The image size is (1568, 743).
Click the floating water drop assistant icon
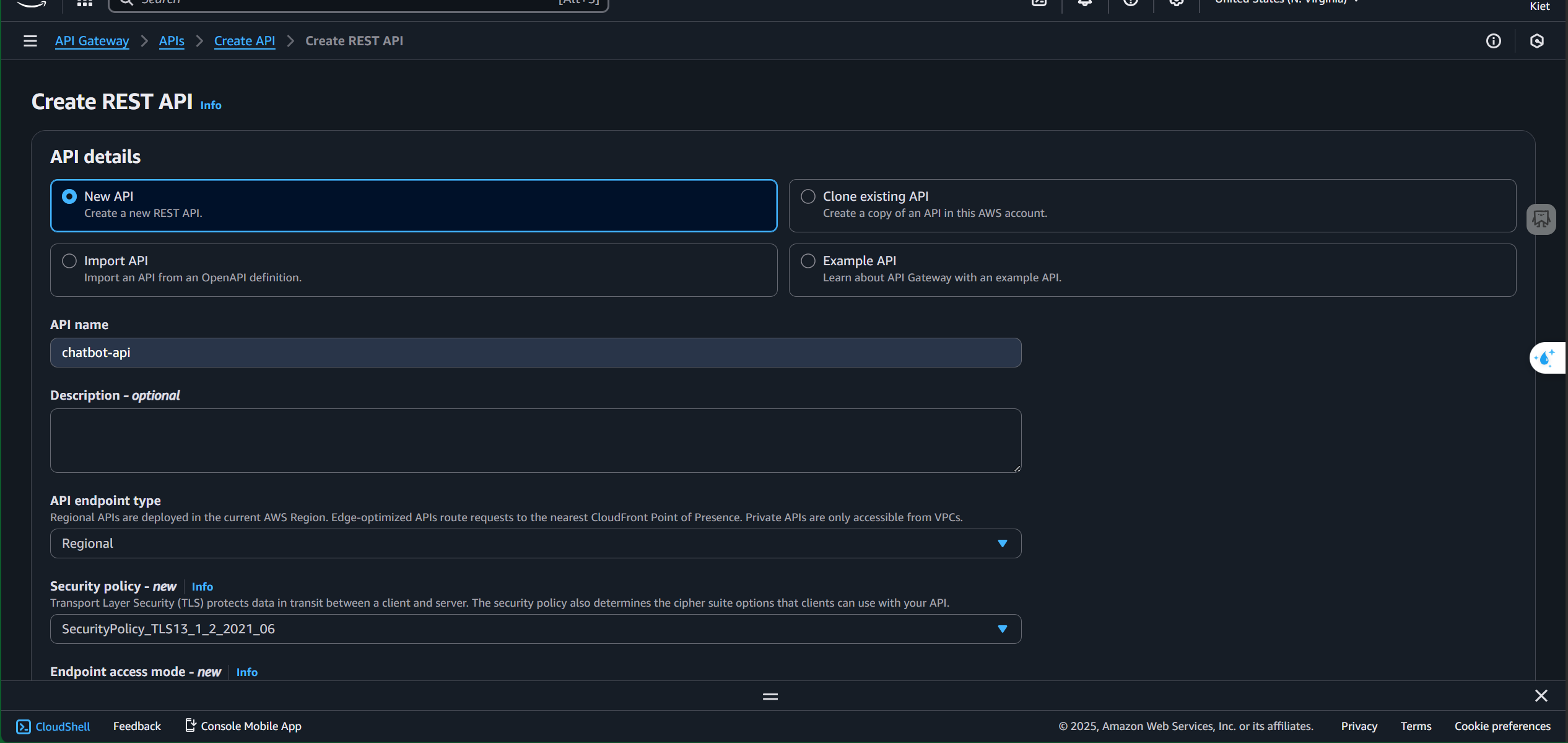[1546, 358]
